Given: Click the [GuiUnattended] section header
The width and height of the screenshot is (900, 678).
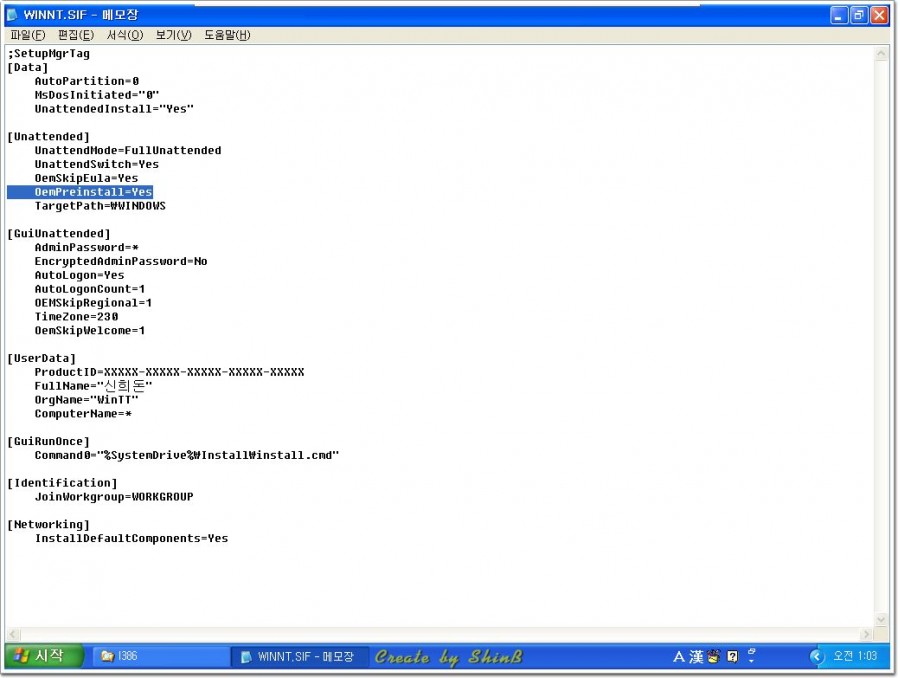Looking at the screenshot, I should click(59, 234).
